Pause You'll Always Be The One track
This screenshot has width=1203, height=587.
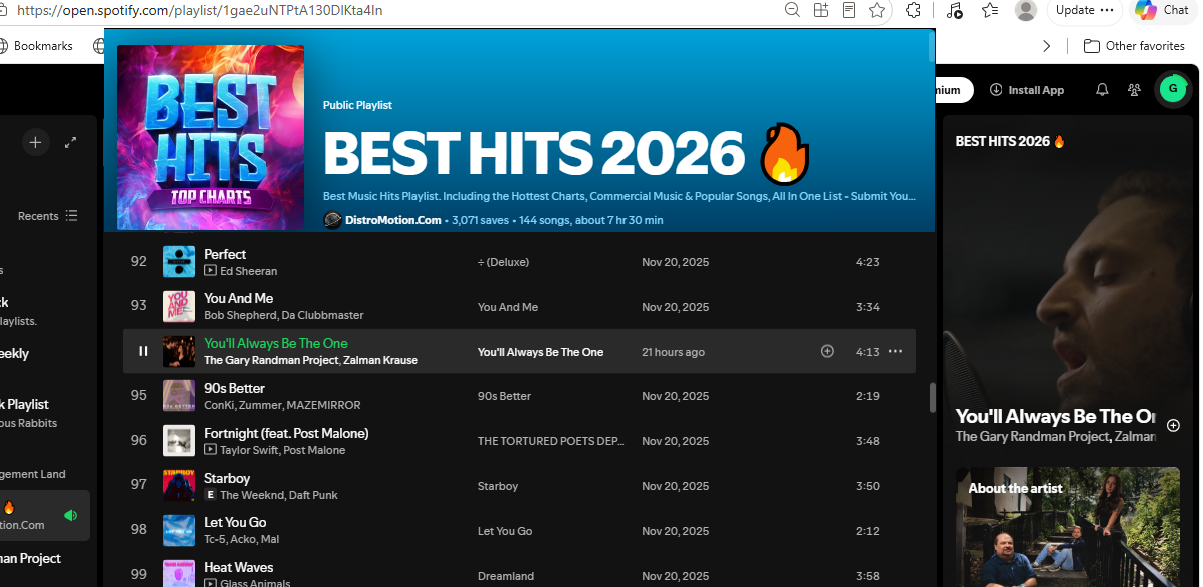143,351
